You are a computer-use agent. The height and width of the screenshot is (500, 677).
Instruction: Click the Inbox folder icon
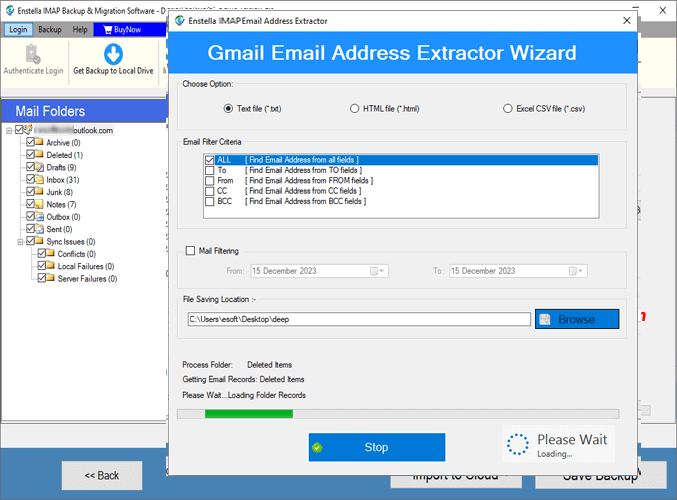(39, 179)
